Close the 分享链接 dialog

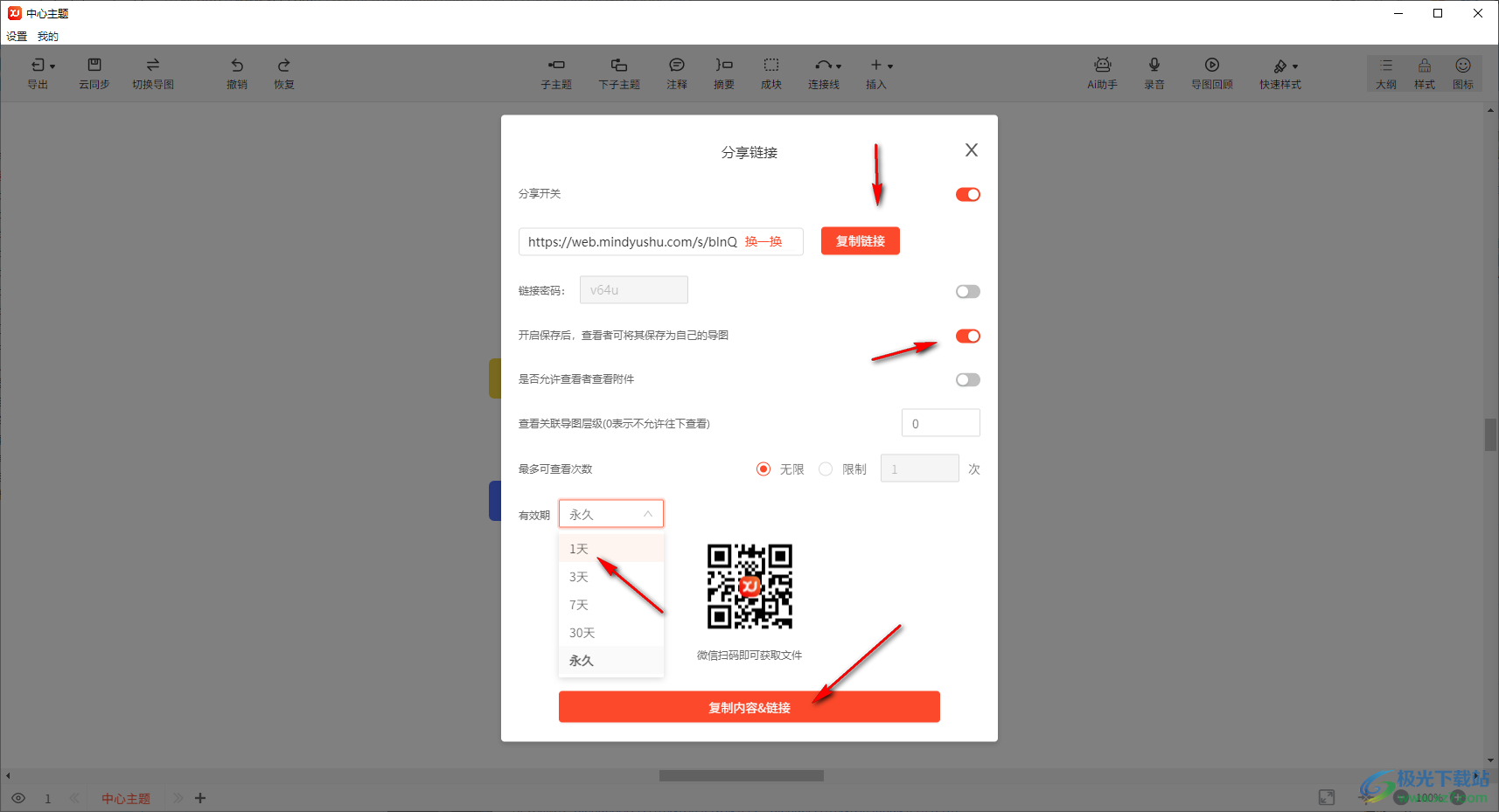(971, 150)
